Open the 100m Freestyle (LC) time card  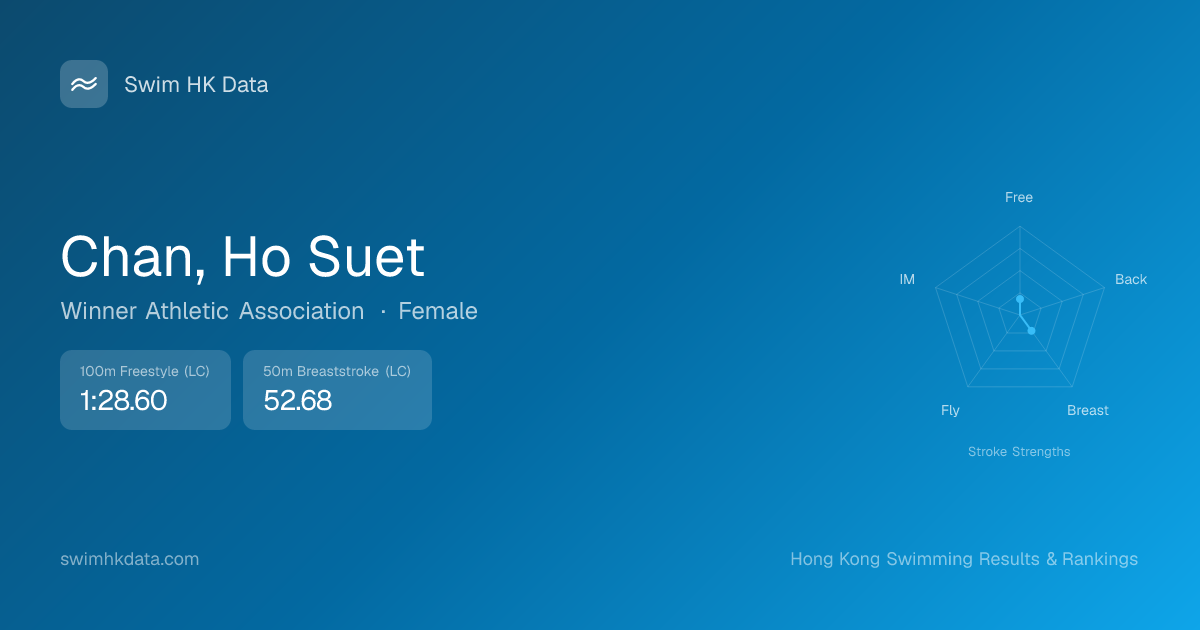point(145,390)
